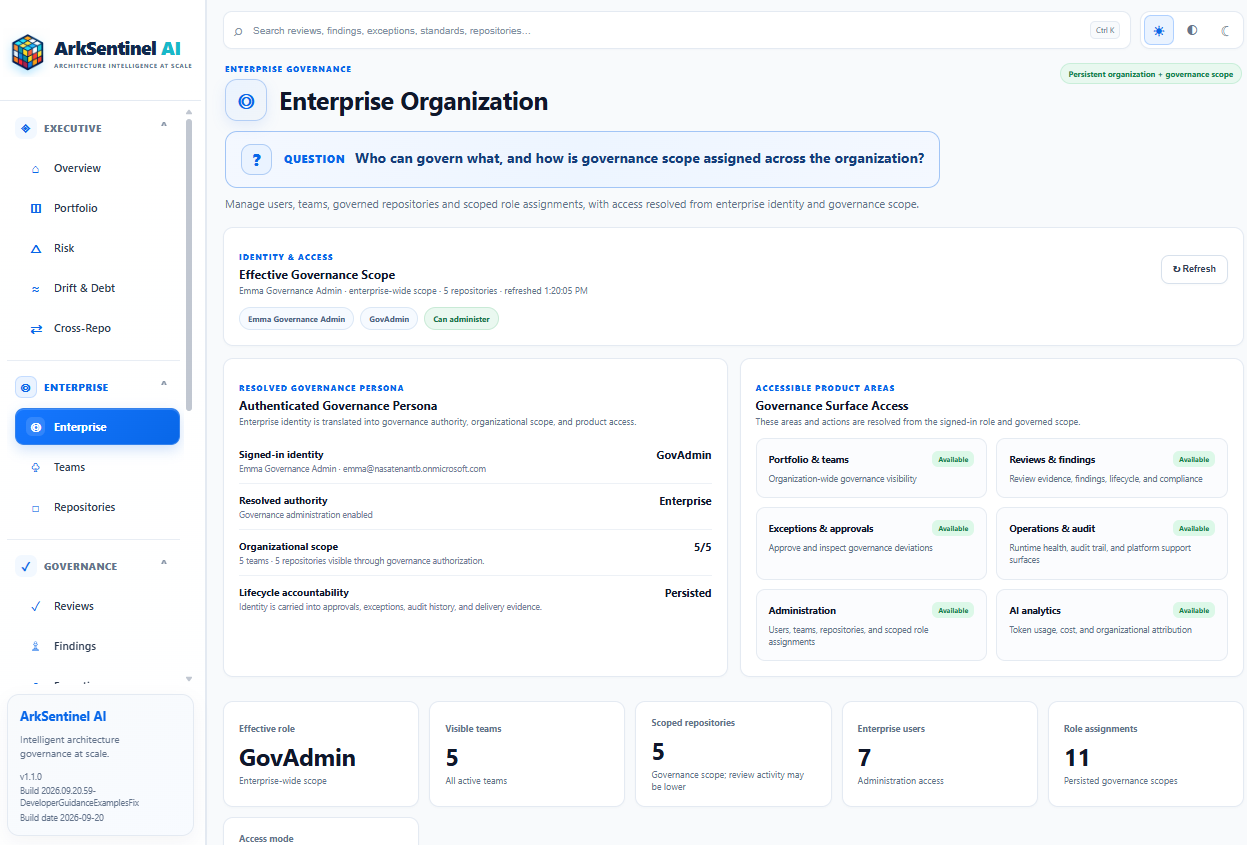This screenshot has width=1247, height=845.
Task: Open the Reviews page
Action: [x=97, y=607]
